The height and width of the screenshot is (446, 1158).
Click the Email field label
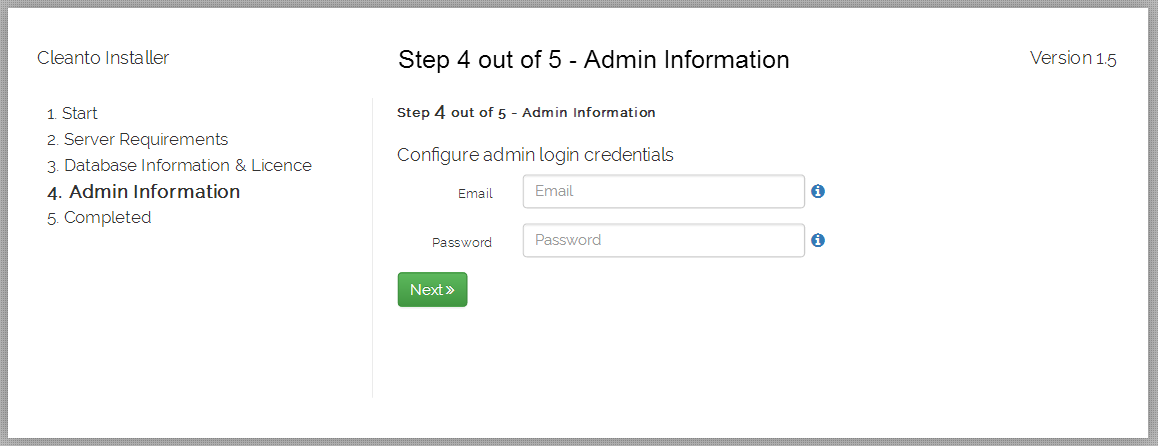(475, 193)
